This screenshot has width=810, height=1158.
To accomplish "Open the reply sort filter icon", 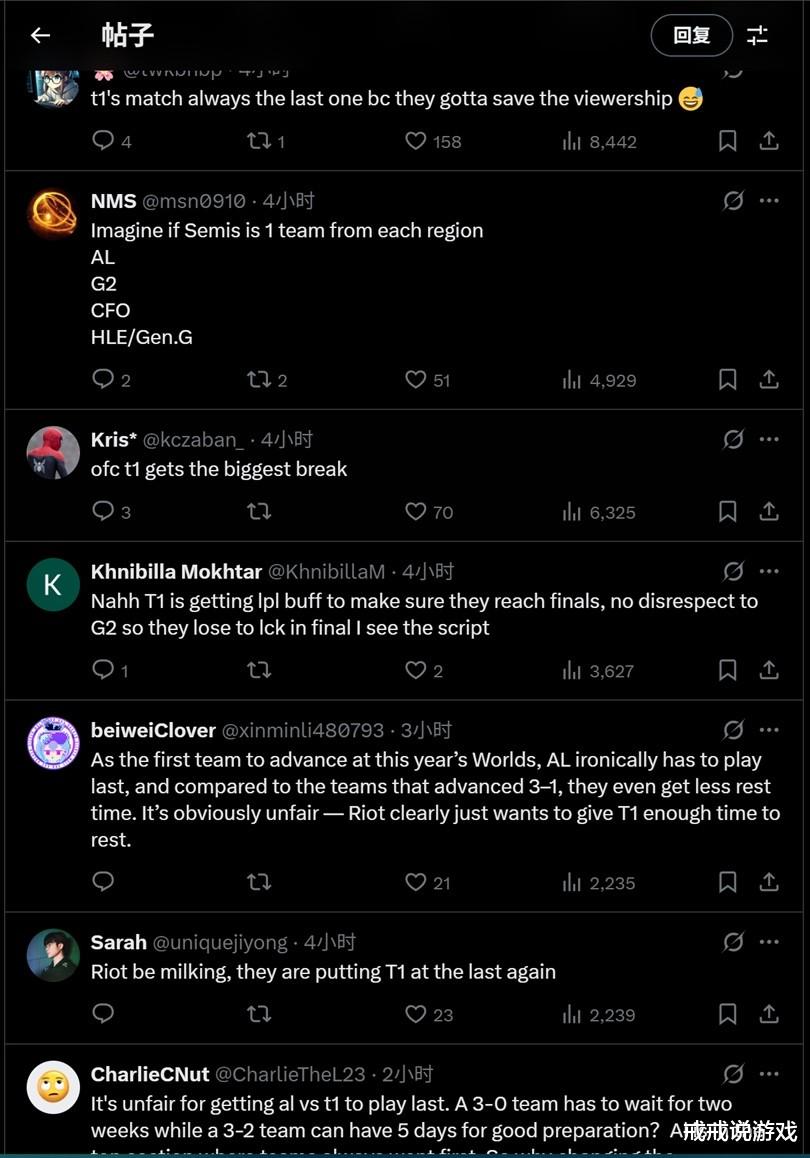I will (758, 36).
